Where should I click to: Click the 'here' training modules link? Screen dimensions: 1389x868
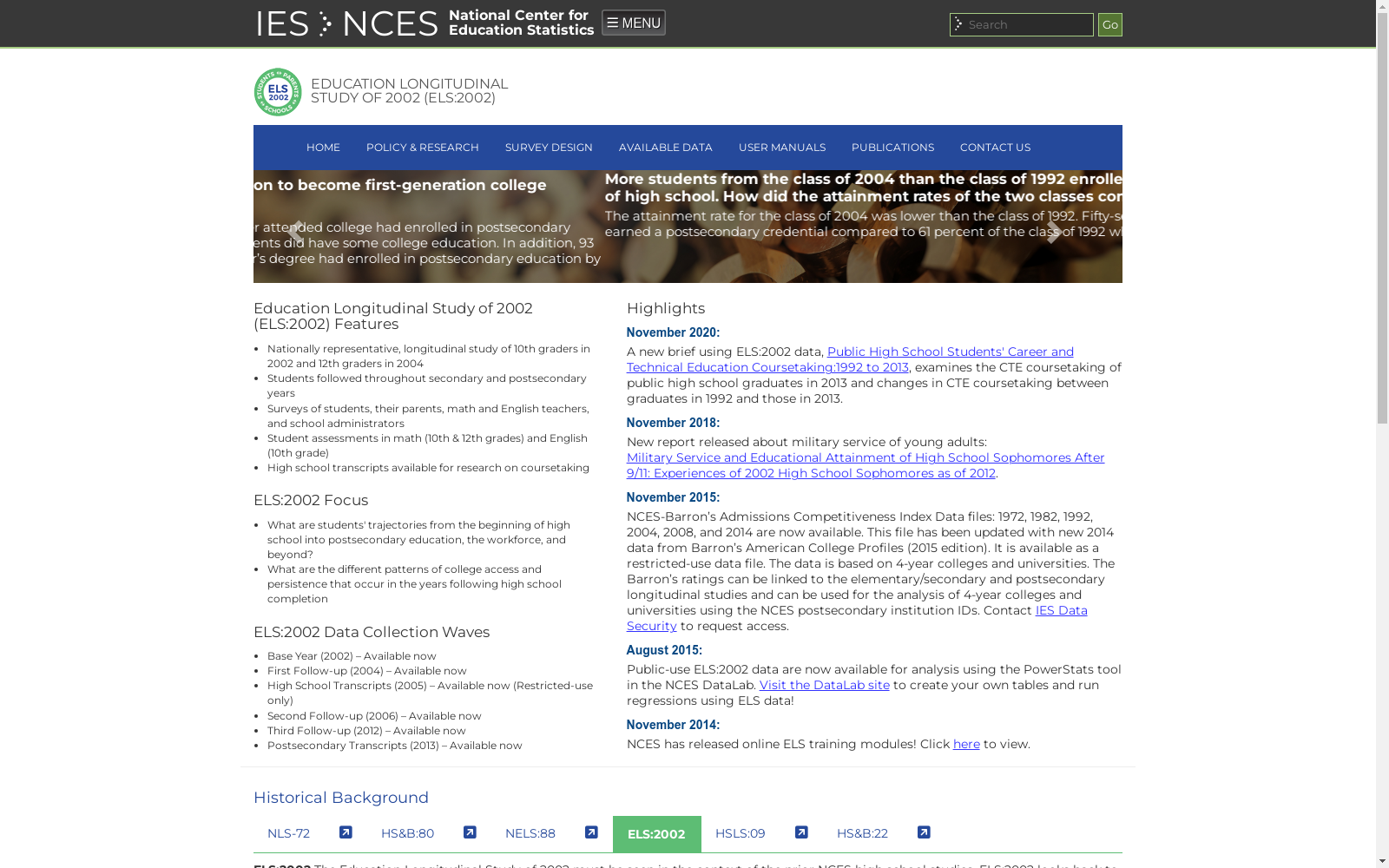966,744
